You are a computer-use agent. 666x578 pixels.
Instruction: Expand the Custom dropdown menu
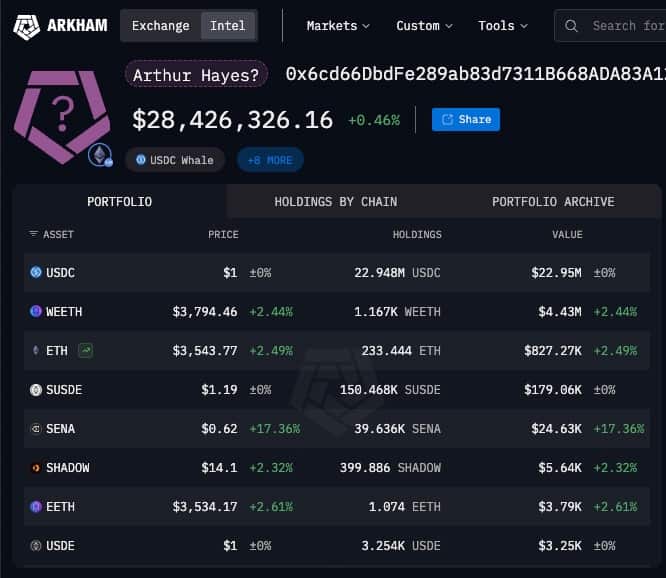tap(424, 26)
